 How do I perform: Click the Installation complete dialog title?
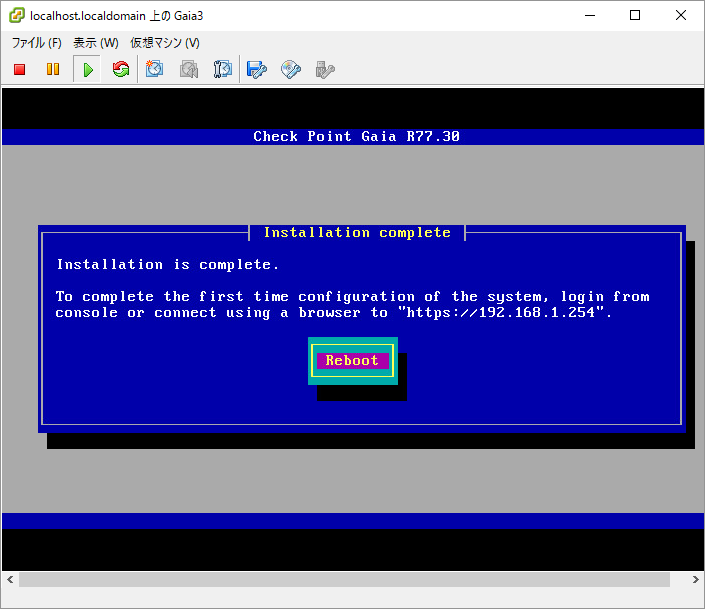357,233
